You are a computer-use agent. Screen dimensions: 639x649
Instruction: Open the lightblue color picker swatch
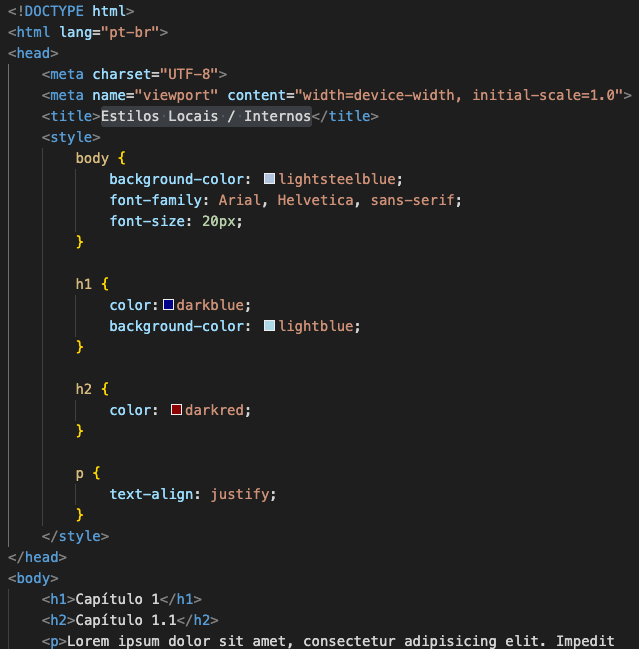click(269, 326)
